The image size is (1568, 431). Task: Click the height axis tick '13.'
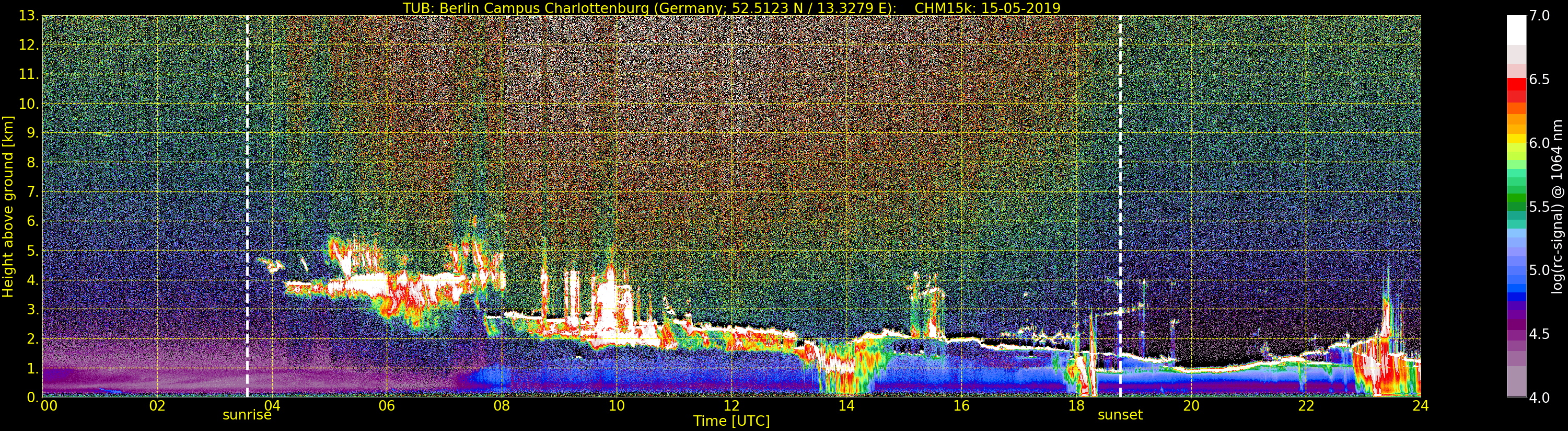(x=29, y=16)
